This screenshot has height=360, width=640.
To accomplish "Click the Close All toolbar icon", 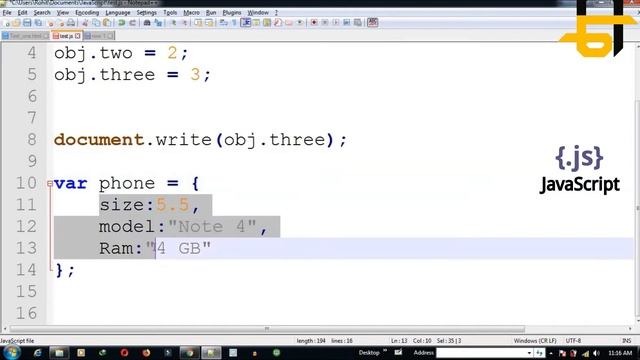I will pos(61,23).
